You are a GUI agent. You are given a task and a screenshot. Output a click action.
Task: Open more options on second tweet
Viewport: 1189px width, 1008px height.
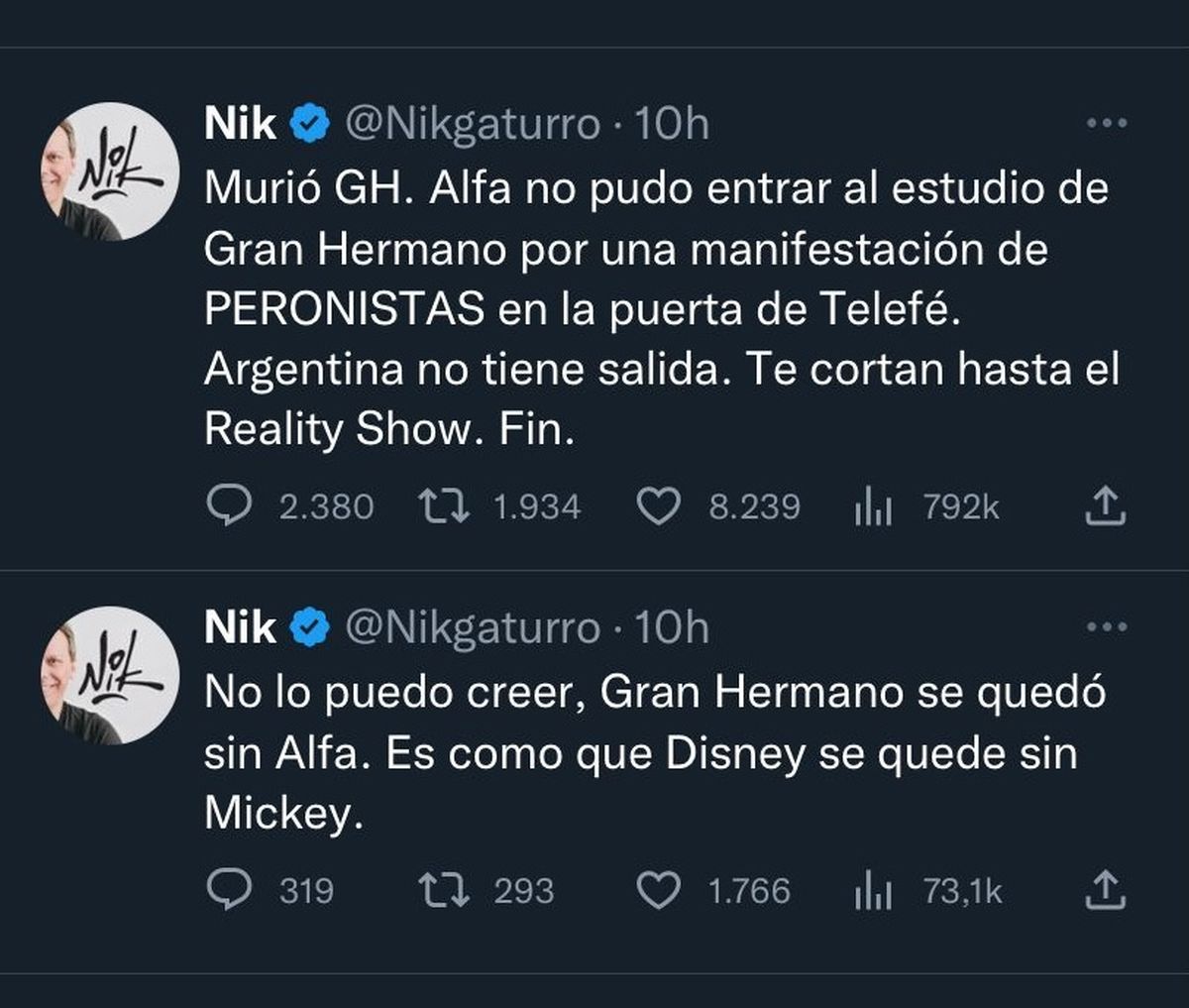(x=1107, y=627)
